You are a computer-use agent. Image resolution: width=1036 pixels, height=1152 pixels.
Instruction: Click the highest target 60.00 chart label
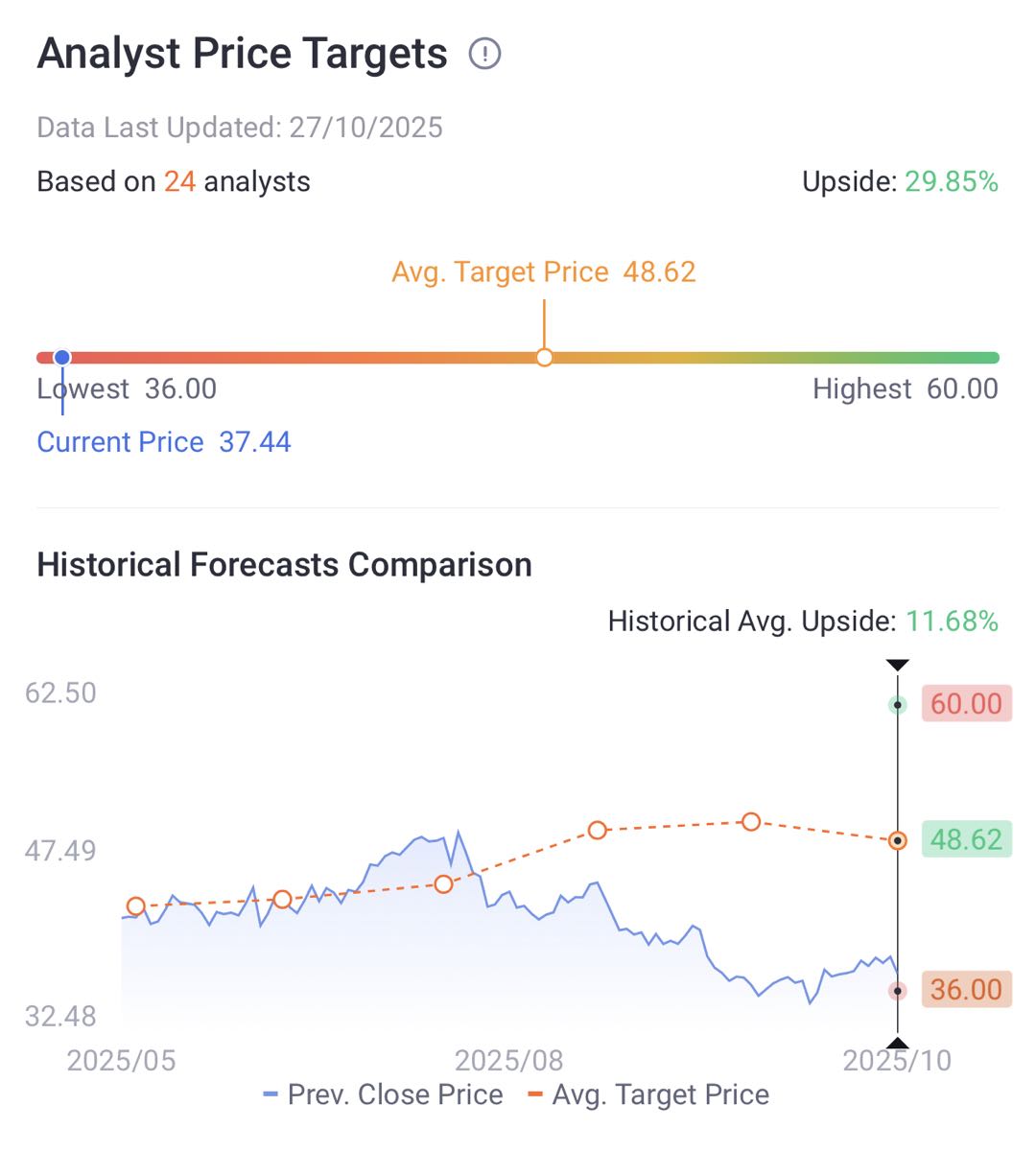[966, 704]
